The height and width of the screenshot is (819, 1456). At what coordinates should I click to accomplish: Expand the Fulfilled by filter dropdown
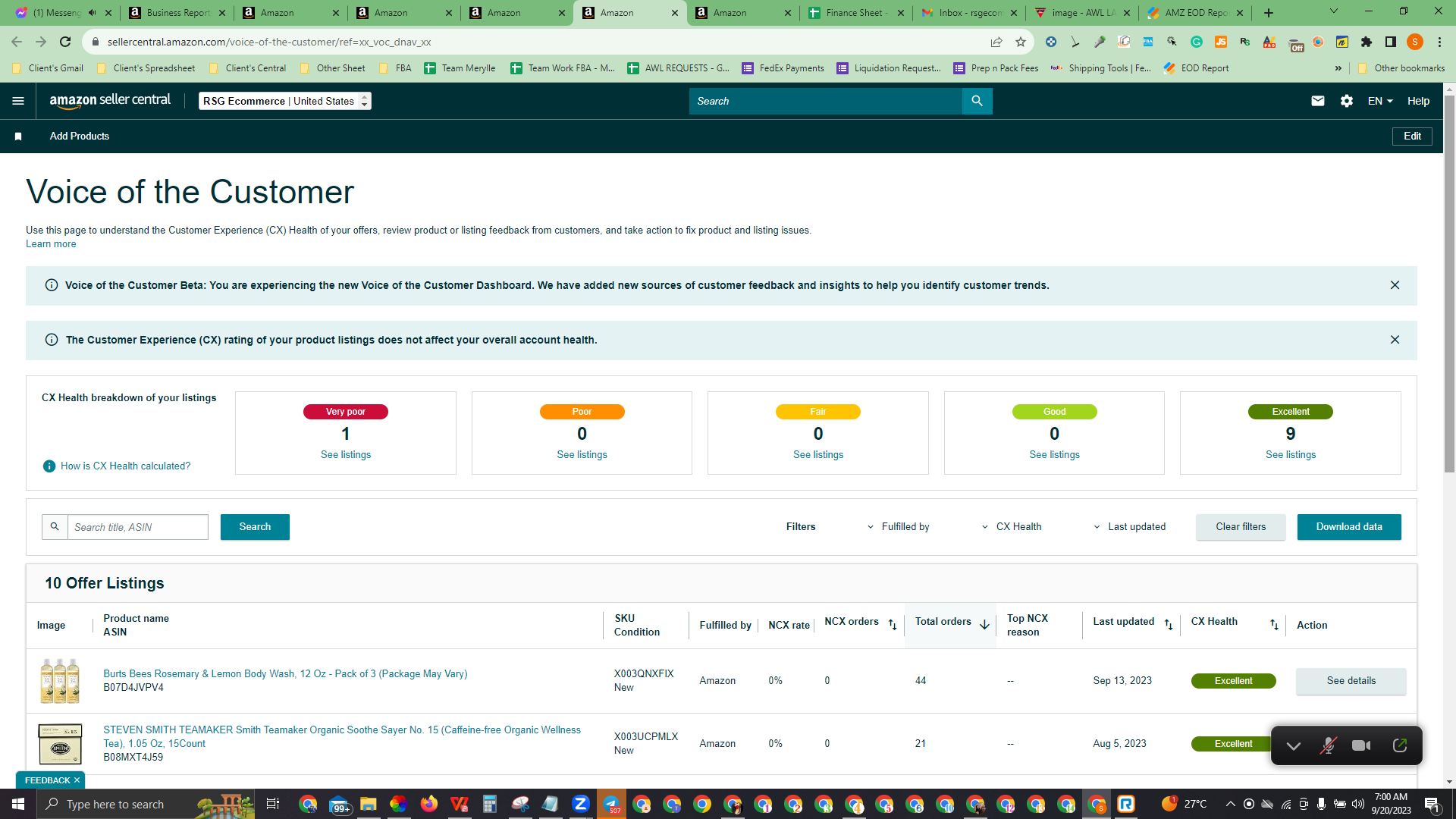(899, 527)
